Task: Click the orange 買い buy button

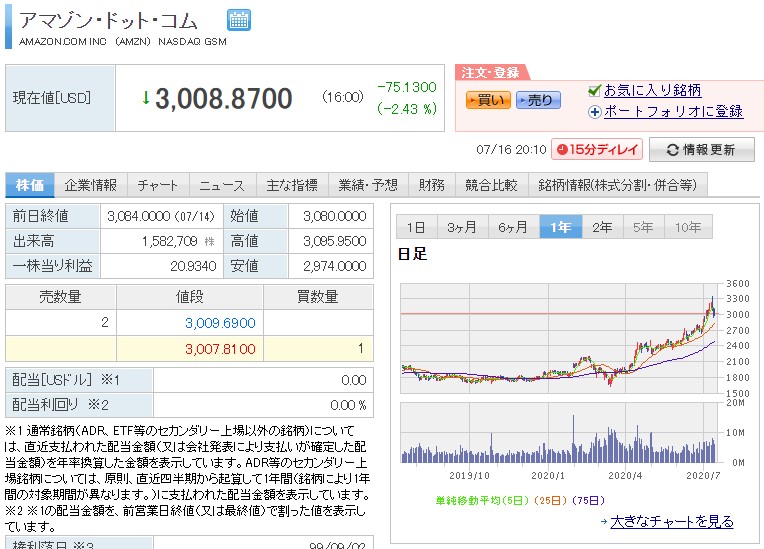Action: coord(488,100)
